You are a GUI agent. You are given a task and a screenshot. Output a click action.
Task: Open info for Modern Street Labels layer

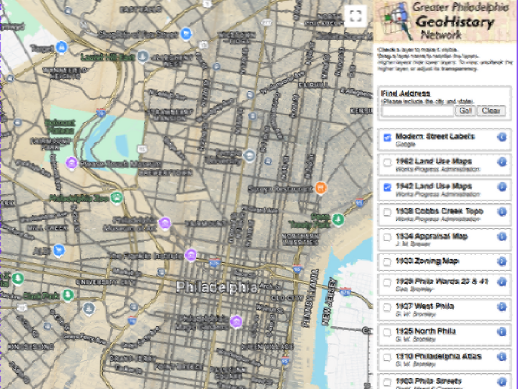pyautogui.click(x=502, y=137)
